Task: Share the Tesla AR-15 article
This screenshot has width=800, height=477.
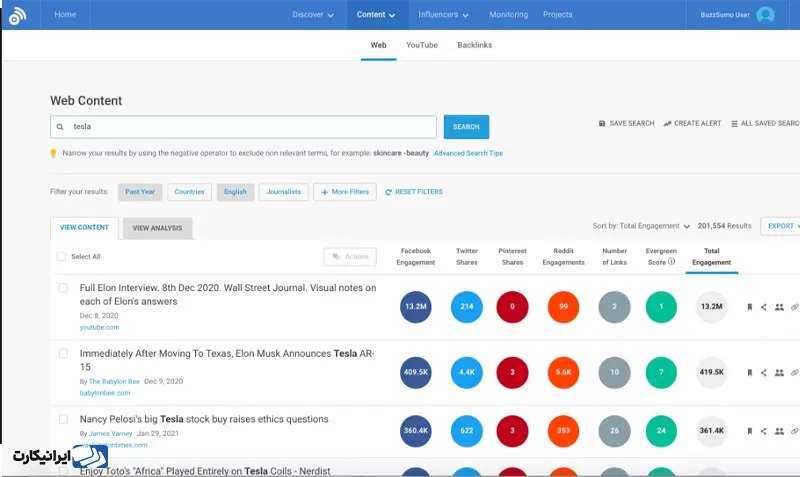Action: click(x=764, y=372)
